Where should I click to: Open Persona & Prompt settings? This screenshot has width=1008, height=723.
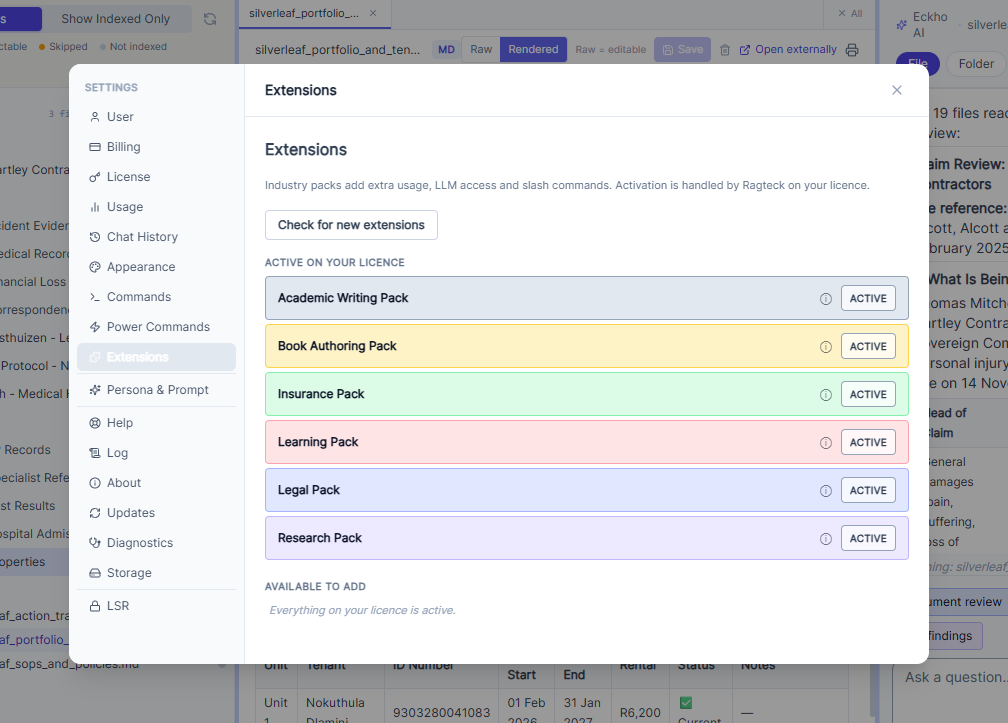click(x=156, y=389)
